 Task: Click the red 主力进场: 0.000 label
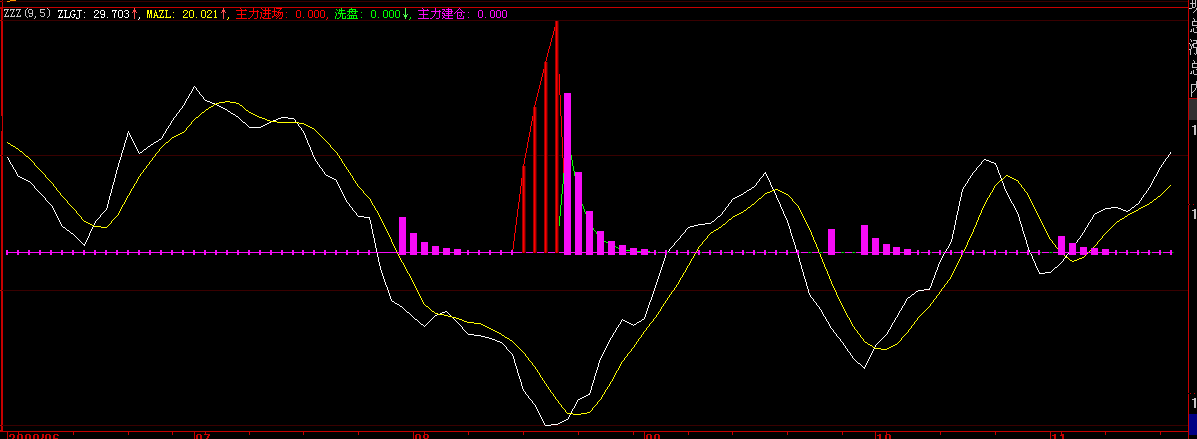pyautogui.click(x=282, y=15)
